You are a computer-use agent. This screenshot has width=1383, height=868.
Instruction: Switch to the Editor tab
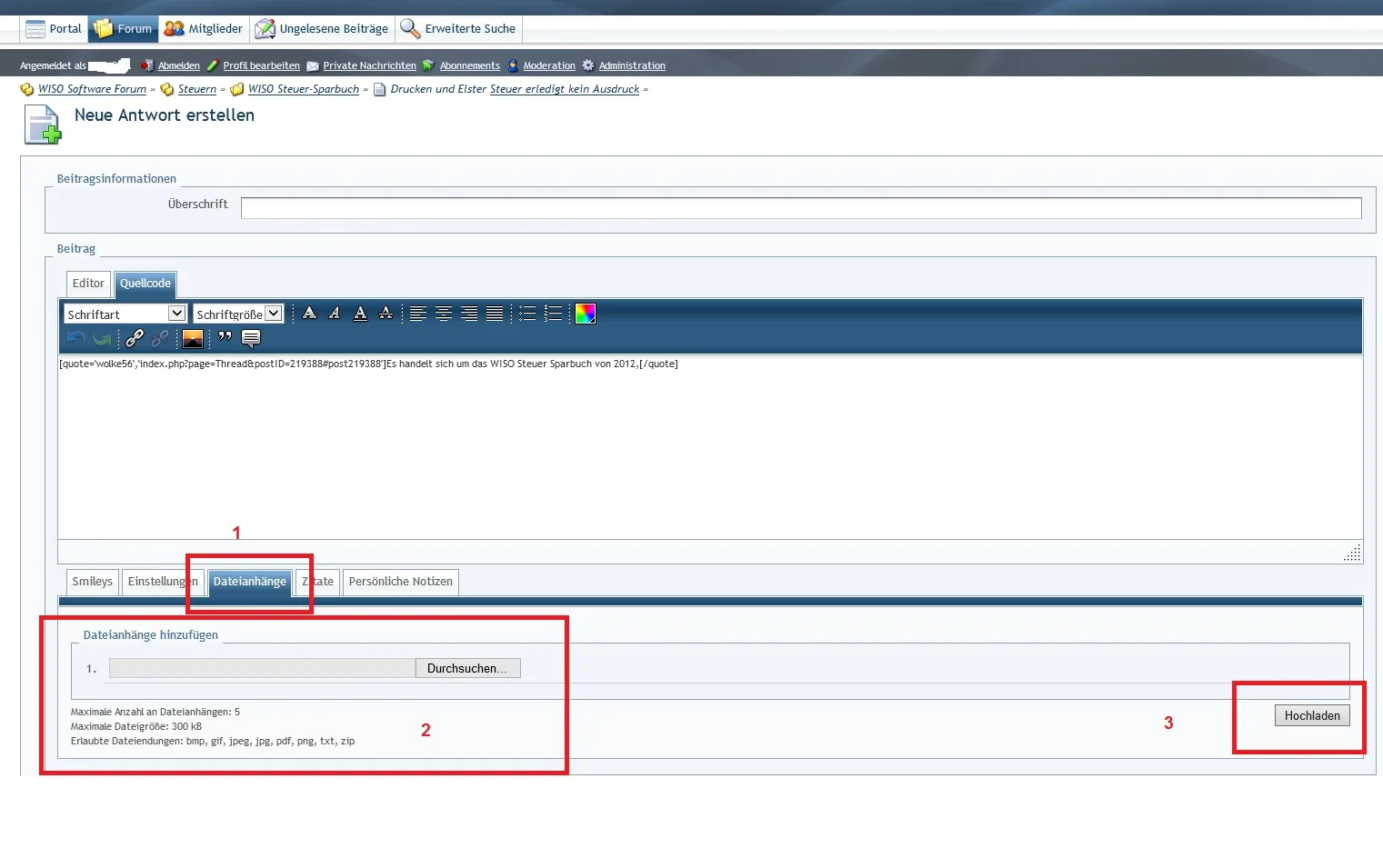(x=88, y=284)
